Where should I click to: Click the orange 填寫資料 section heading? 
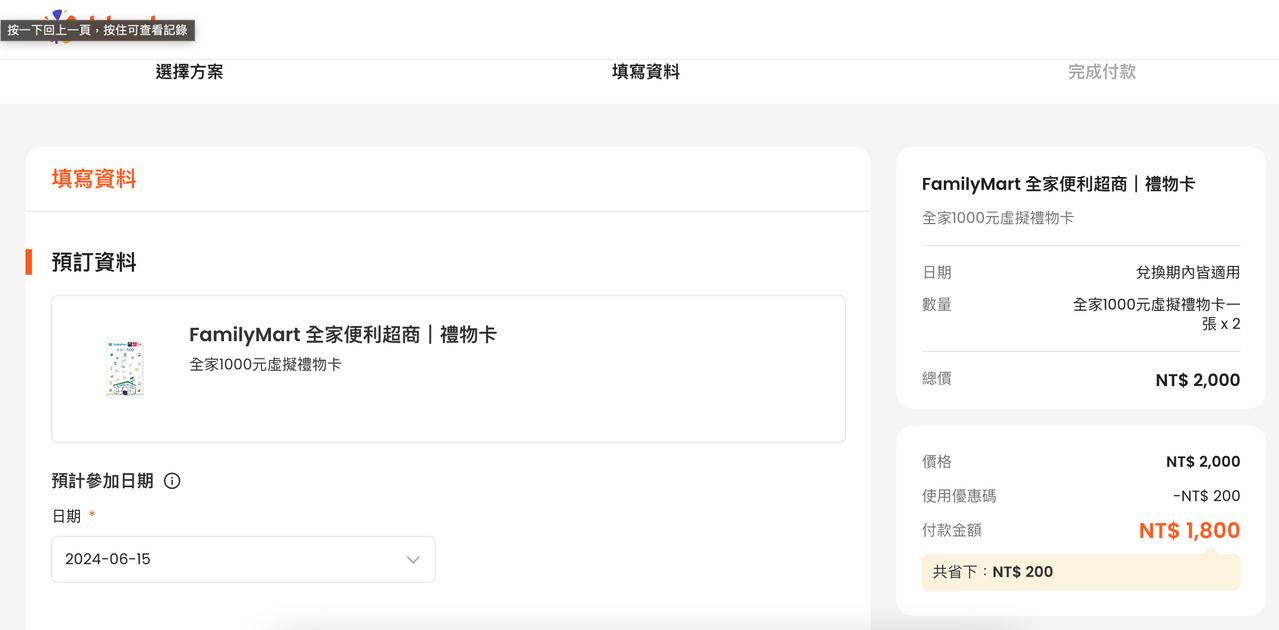[x=94, y=179]
